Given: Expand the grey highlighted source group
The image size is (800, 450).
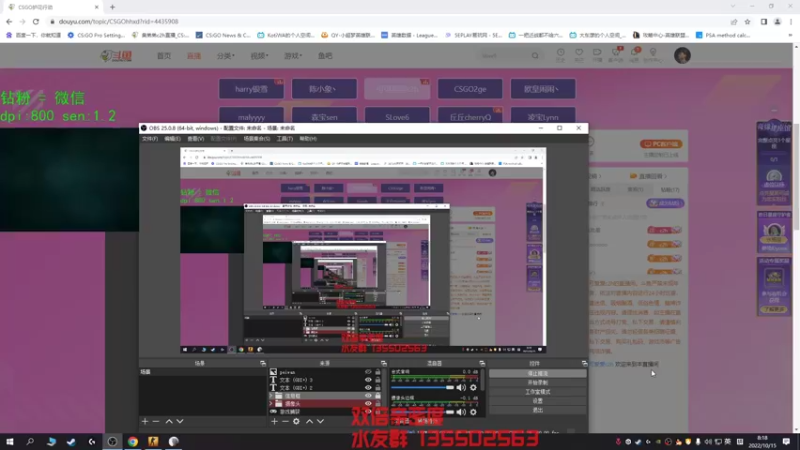Looking at the screenshot, I should click(x=271, y=395).
